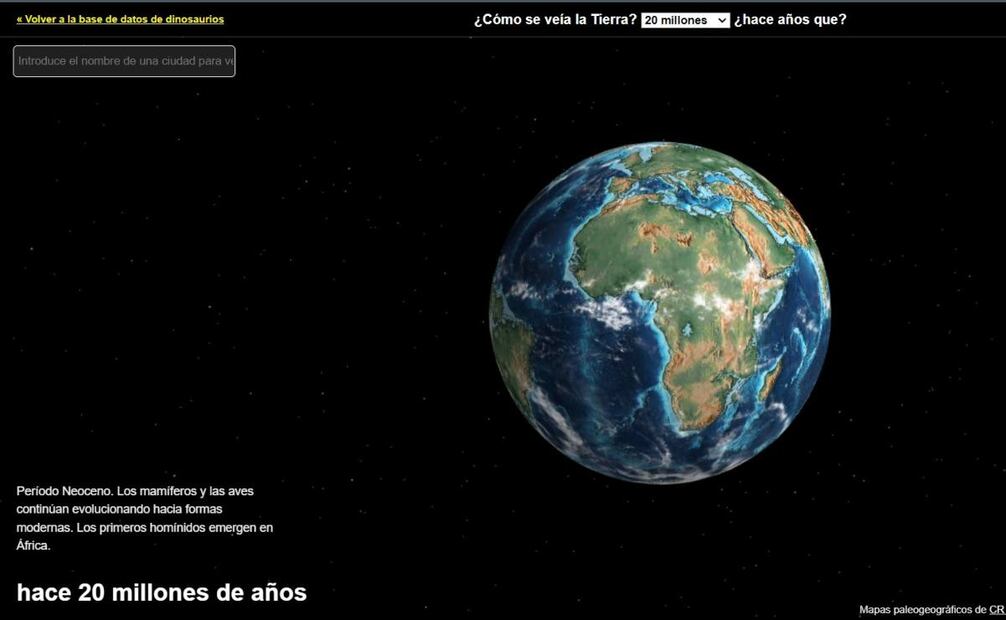Expand the years selector next to the title
Screen dimensions: 1006x620
pos(685,19)
